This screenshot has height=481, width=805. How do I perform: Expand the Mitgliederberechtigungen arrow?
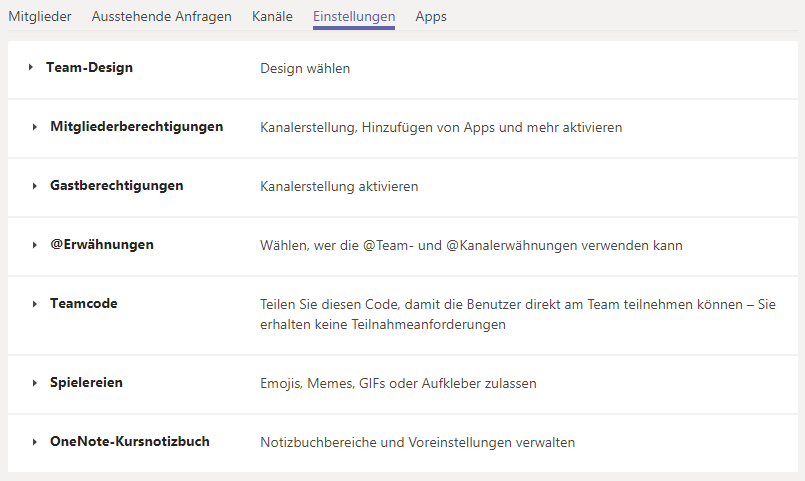[34, 127]
